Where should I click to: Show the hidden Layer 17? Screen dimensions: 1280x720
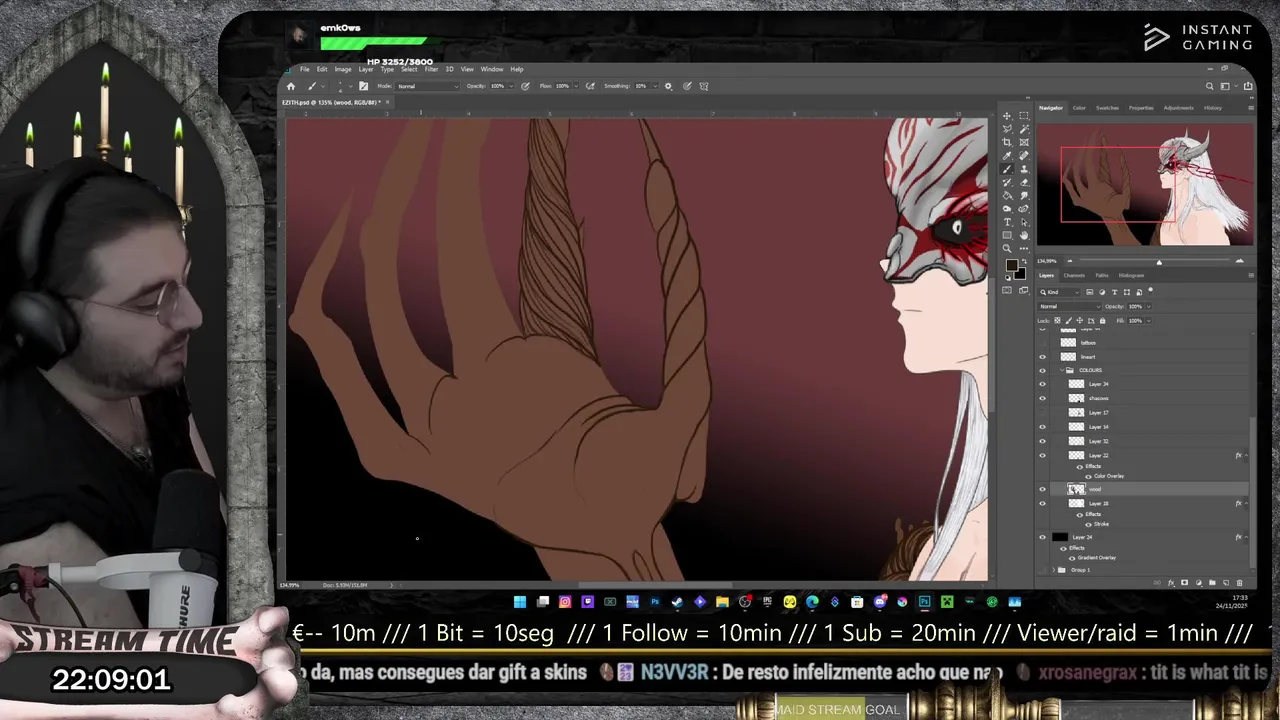(1042, 412)
